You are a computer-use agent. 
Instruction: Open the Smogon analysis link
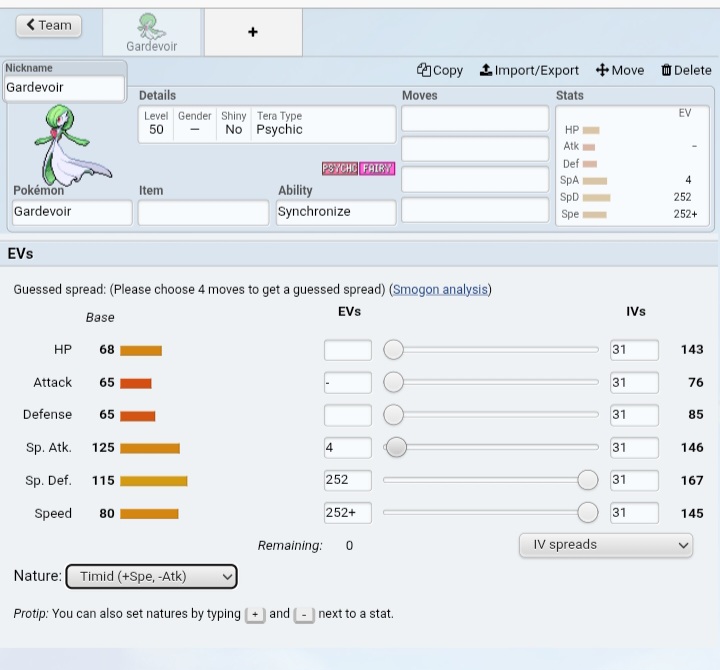click(x=440, y=289)
